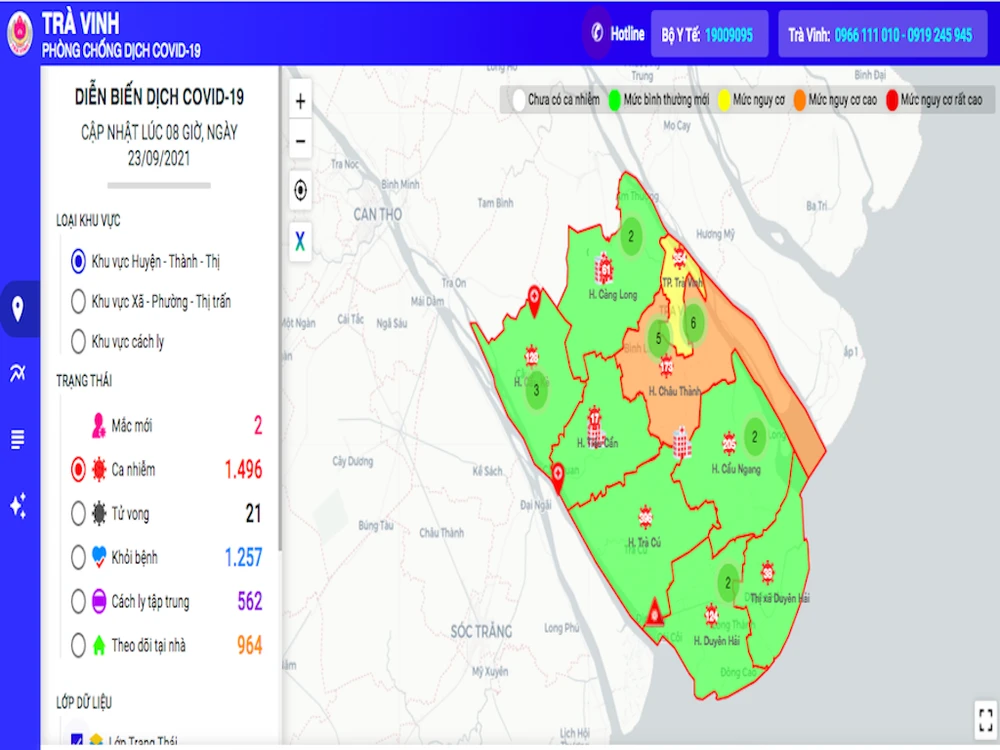Click the green cluster marker labeled 6
Image resolution: width=1000 pixels, height=750 pixels.
(692, 323)
